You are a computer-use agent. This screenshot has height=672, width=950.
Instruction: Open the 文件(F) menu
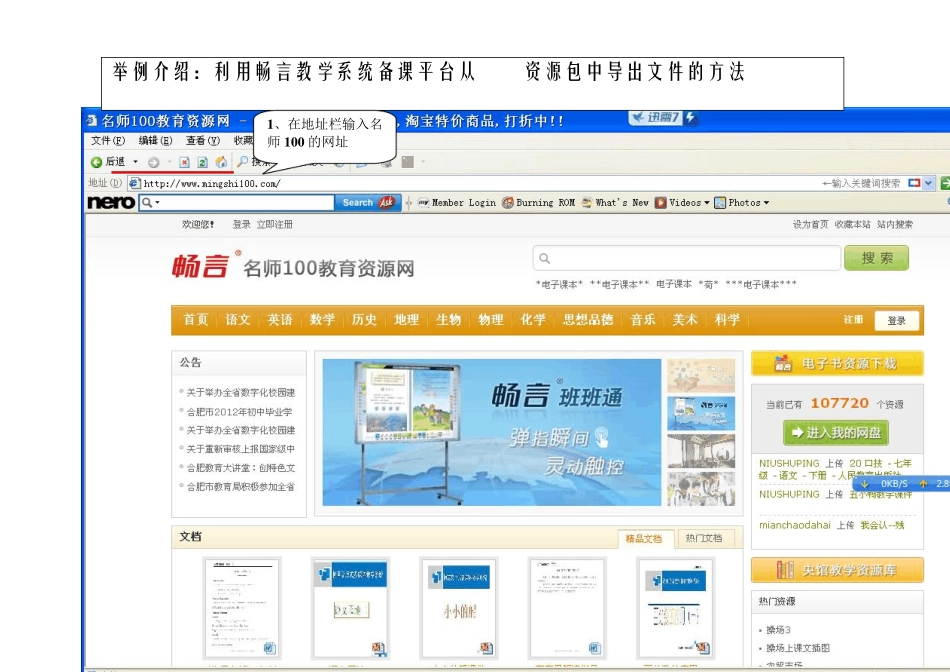click(108, 141)
